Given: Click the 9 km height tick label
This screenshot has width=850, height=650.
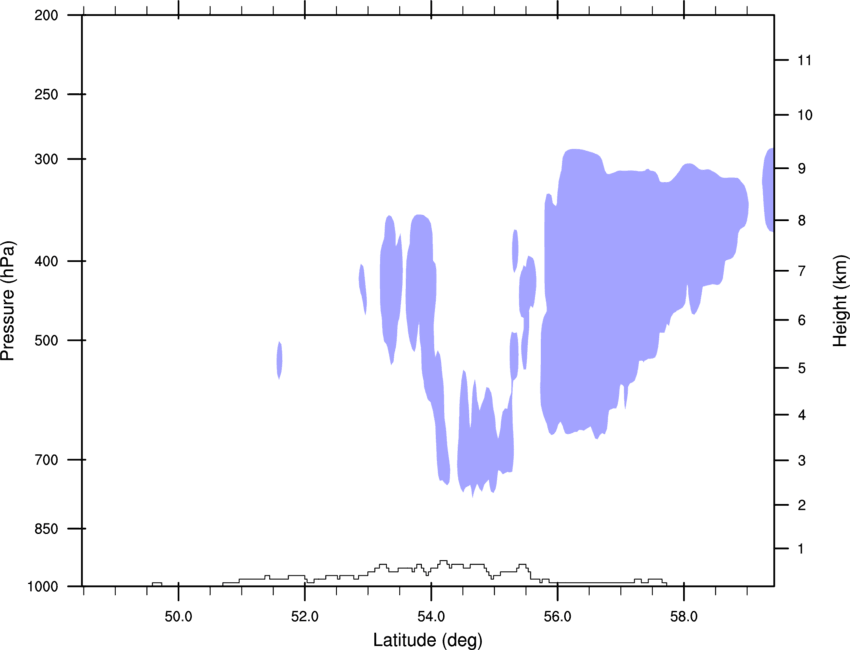Looking at the screenshot, I should tap(801, 169).
